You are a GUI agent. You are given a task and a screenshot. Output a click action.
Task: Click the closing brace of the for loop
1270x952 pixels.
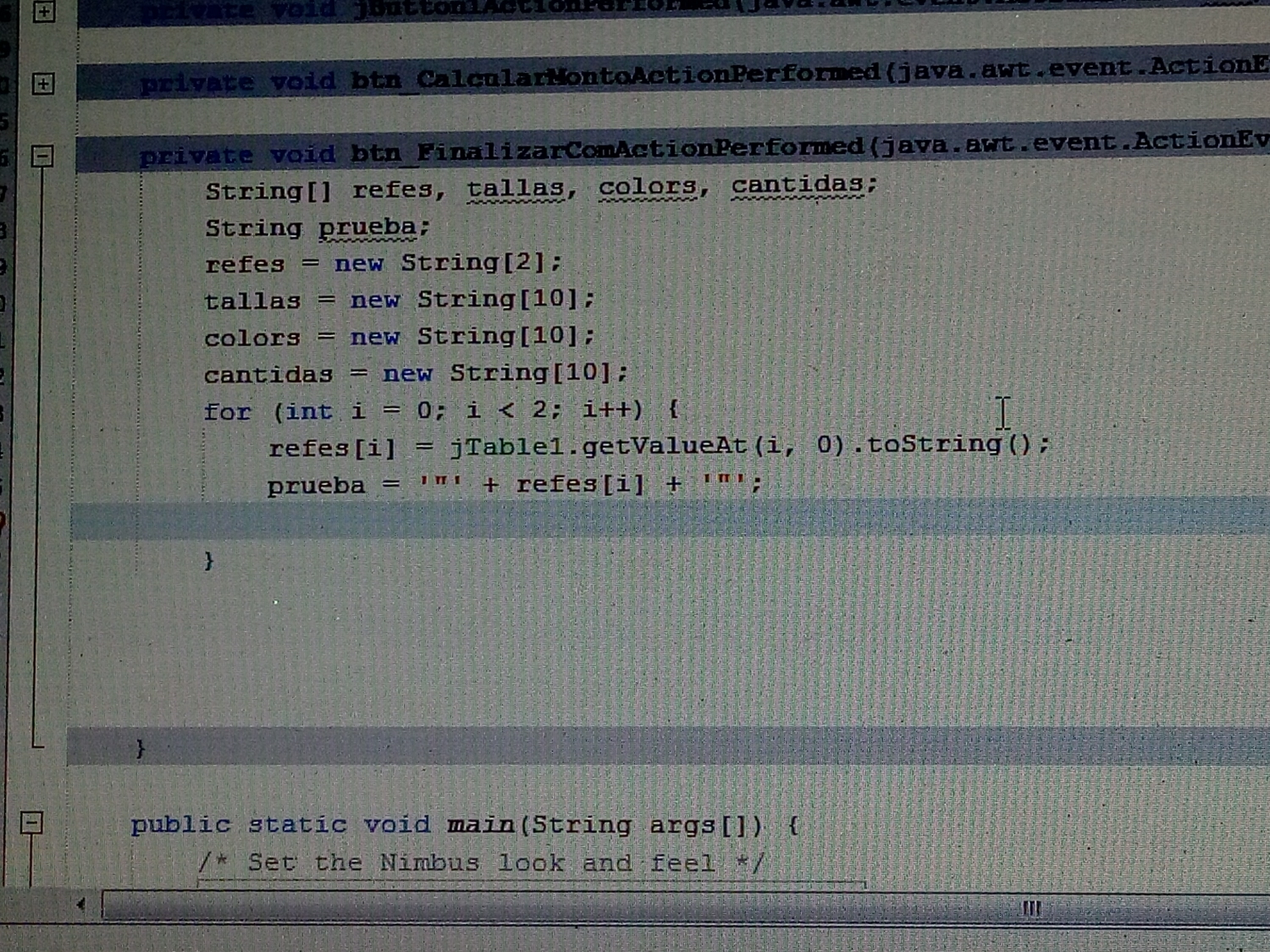pyautogui.click(x=208, y=560)
